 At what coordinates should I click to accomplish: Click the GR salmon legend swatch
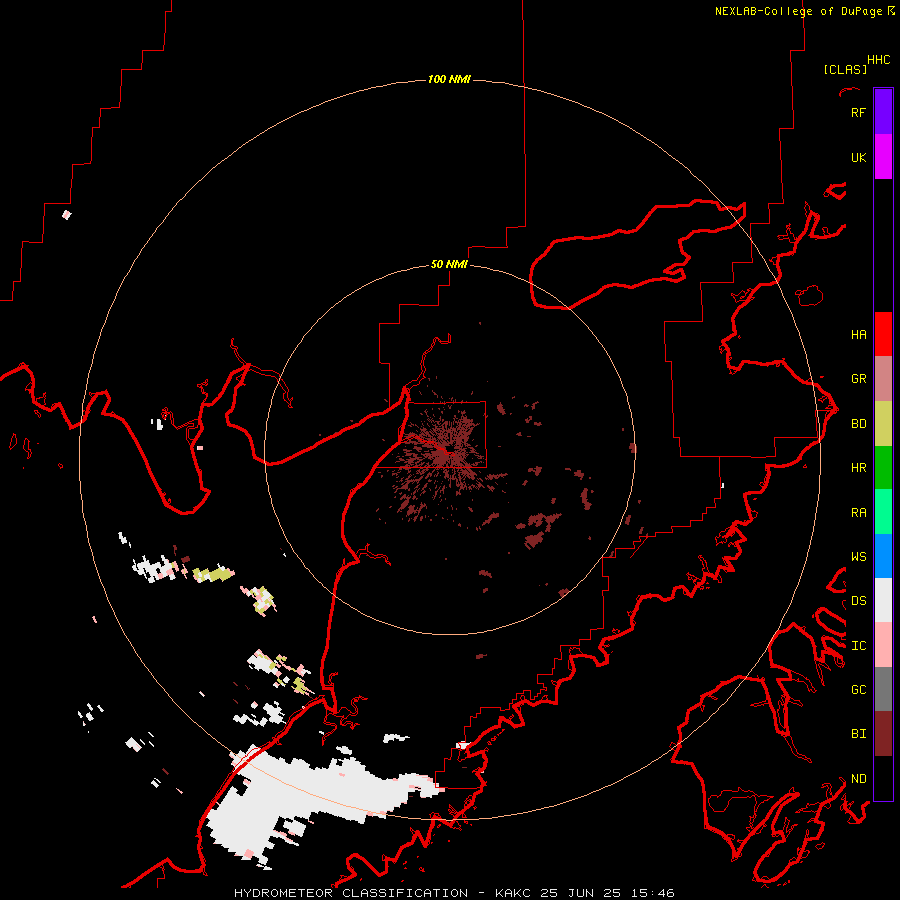click(x=883, y=379)
